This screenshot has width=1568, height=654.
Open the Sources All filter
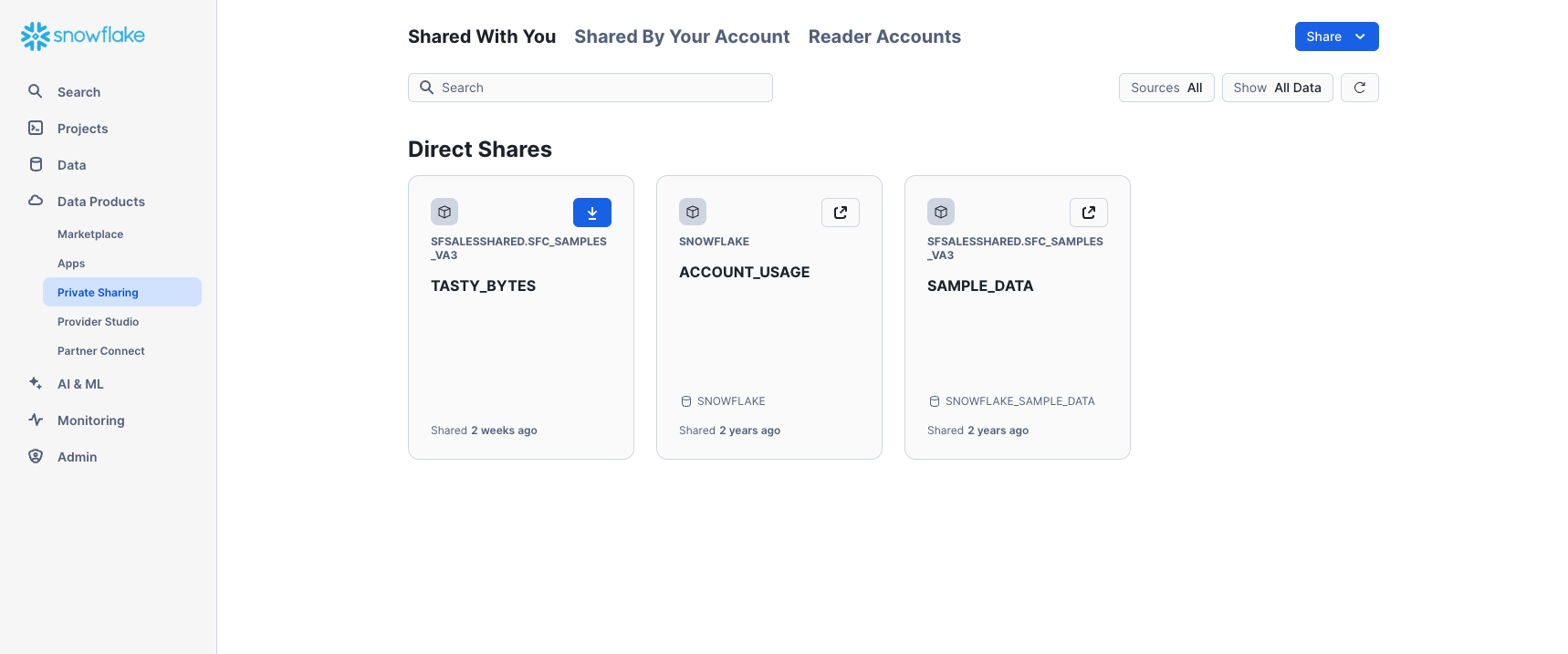[x=1166, y=88]
